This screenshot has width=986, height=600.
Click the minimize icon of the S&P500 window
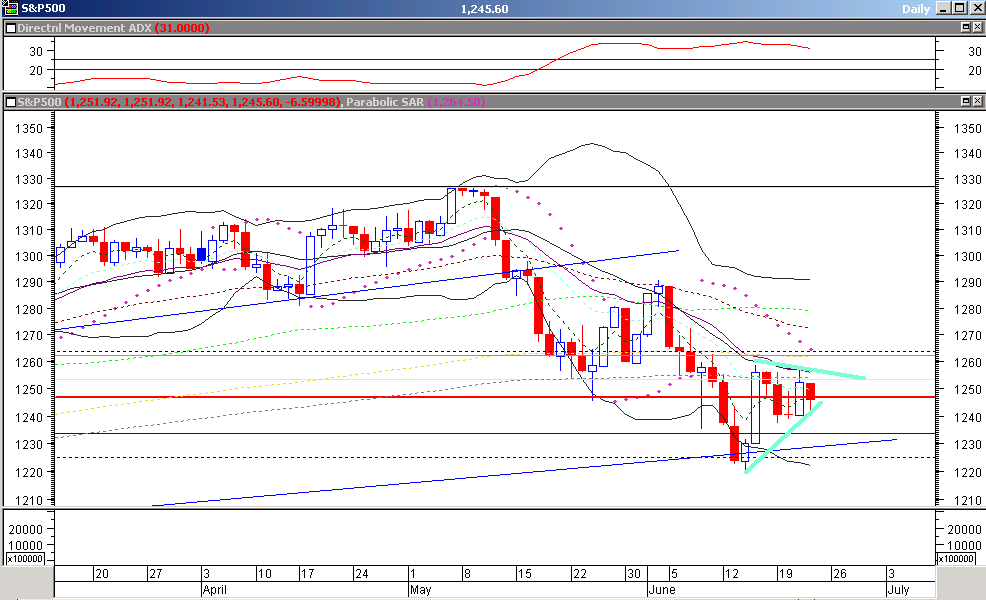coord(944,8)
